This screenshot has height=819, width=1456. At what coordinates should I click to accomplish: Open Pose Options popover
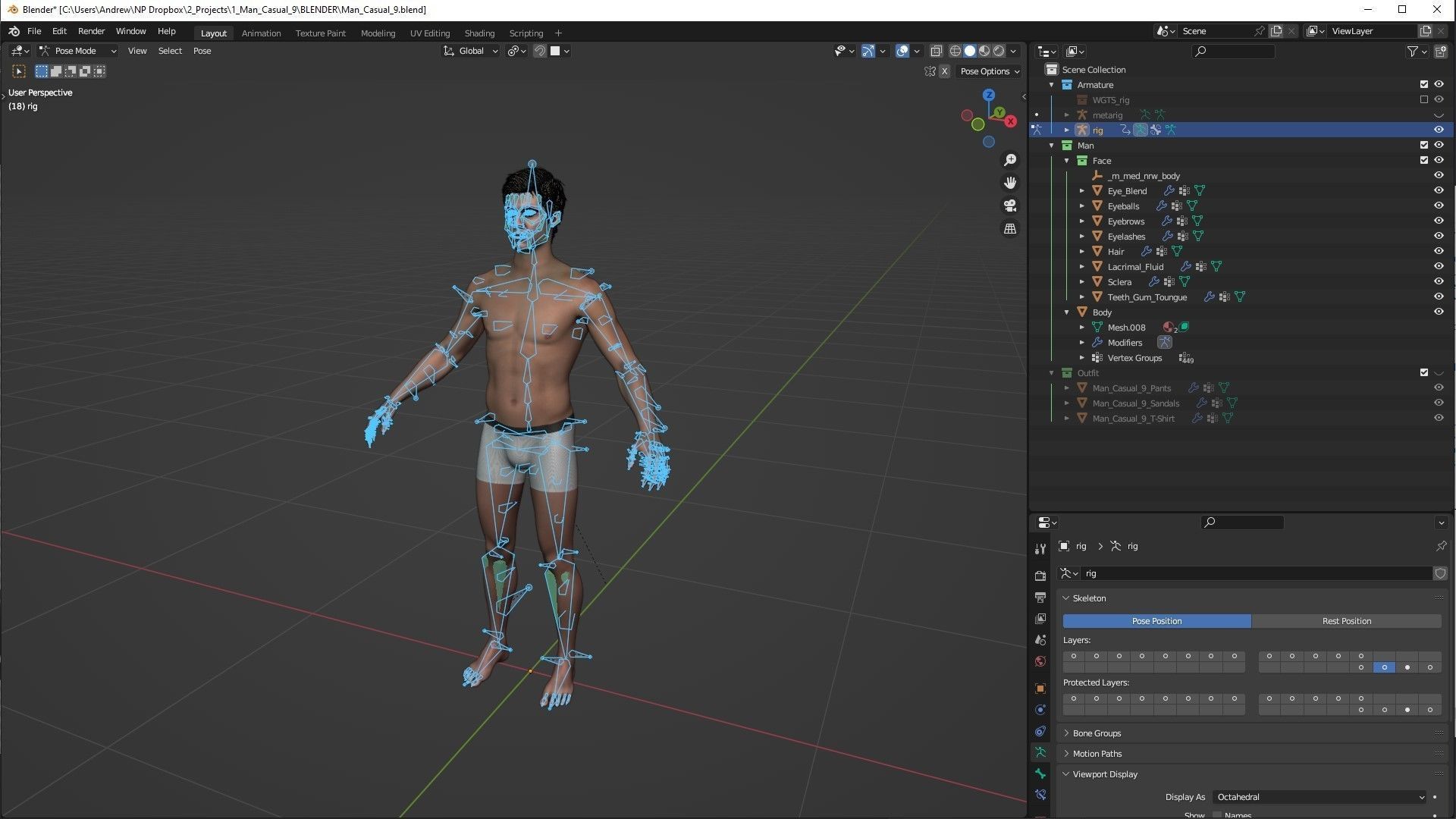(989, 71)
